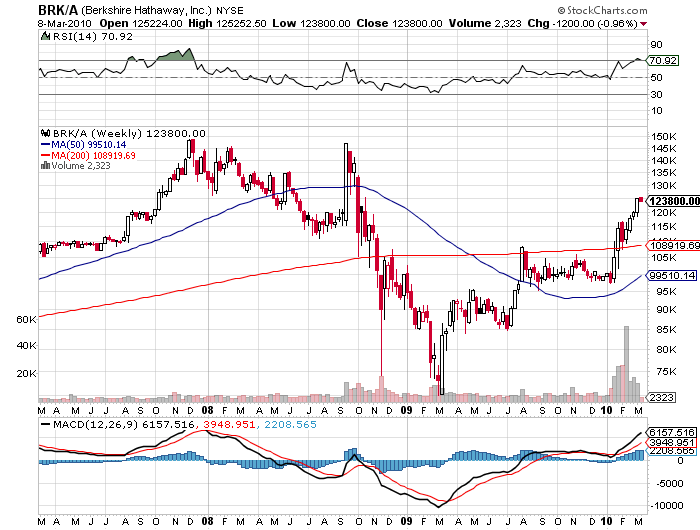Click the 130K price axis label
This screenshot has width=700, height=530.
click(666, 186)
